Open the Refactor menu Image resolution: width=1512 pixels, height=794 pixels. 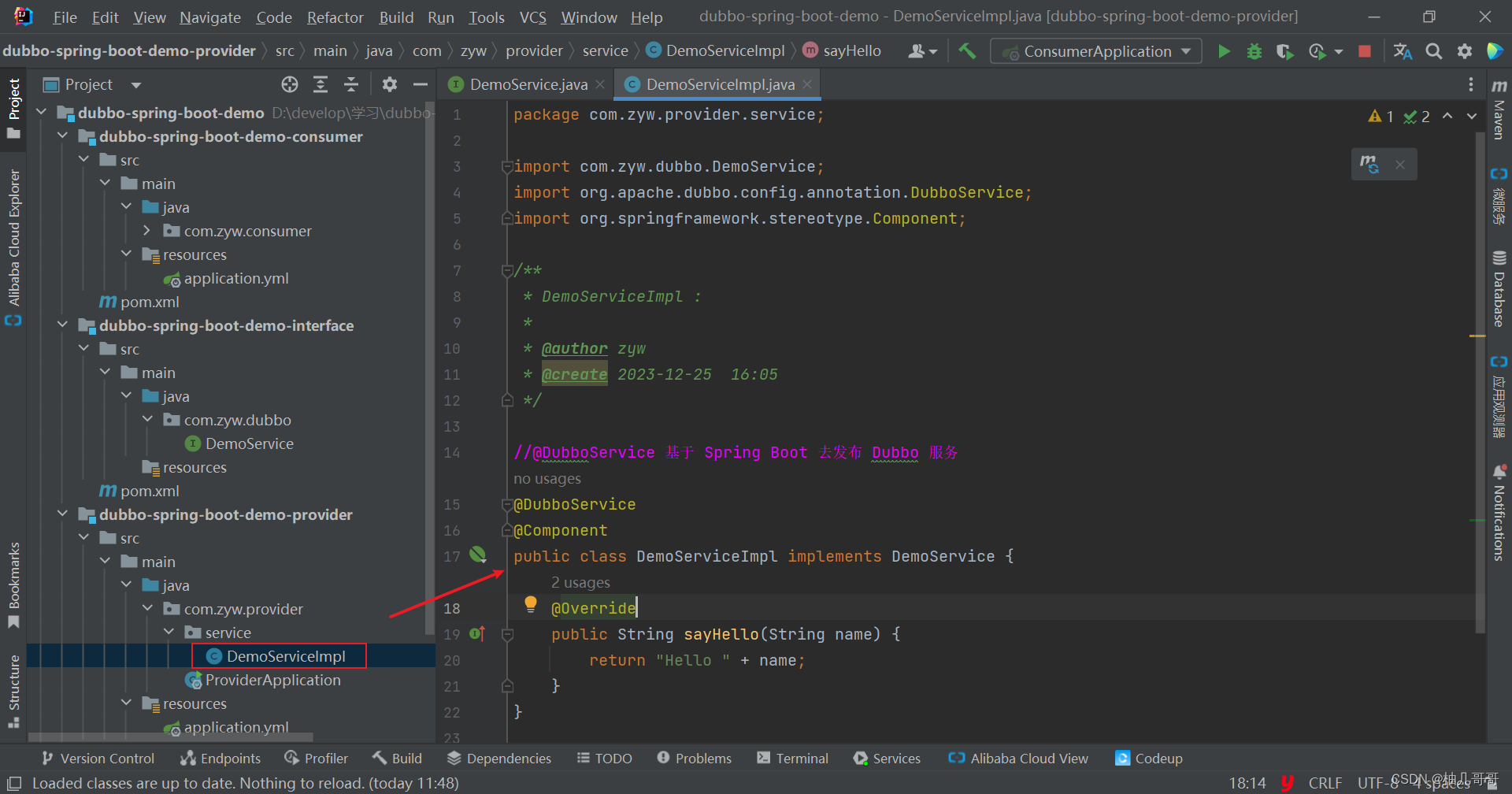pyautogui.click(x=335, y=17)
